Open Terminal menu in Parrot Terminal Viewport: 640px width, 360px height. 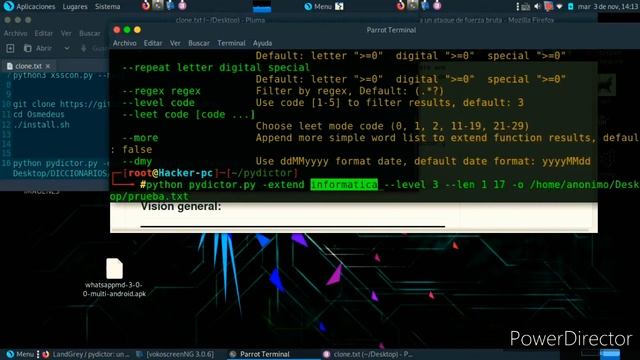pyautogui.click(x=231, y=43)
